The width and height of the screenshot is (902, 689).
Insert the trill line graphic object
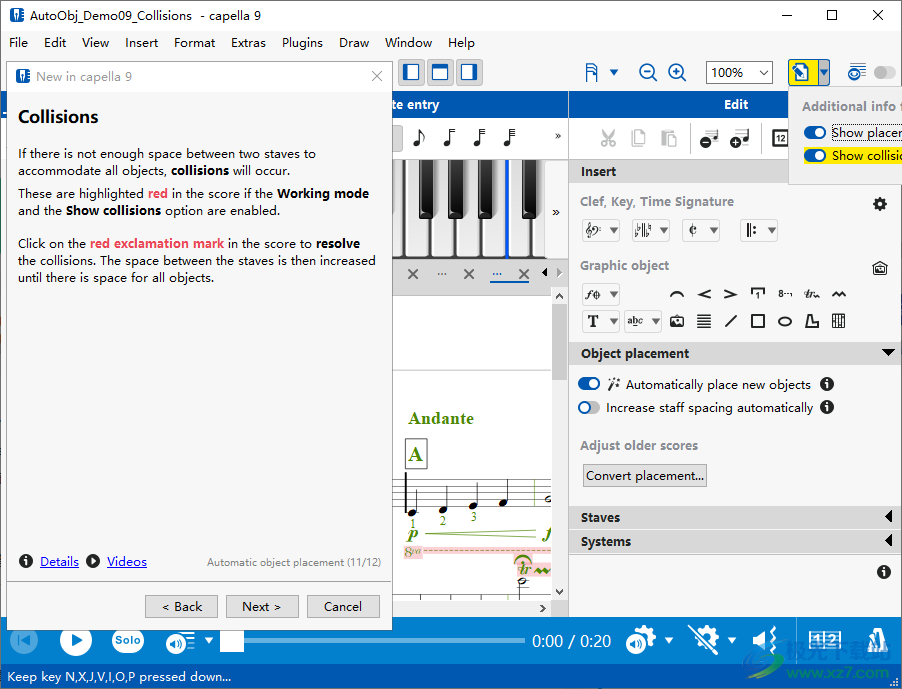point(812,294)
